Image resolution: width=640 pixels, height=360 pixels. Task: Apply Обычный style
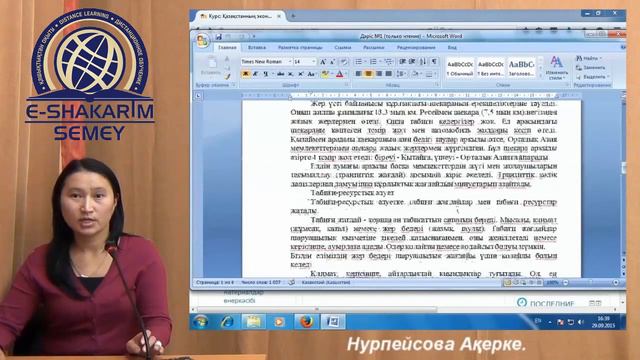click(460, 68)
